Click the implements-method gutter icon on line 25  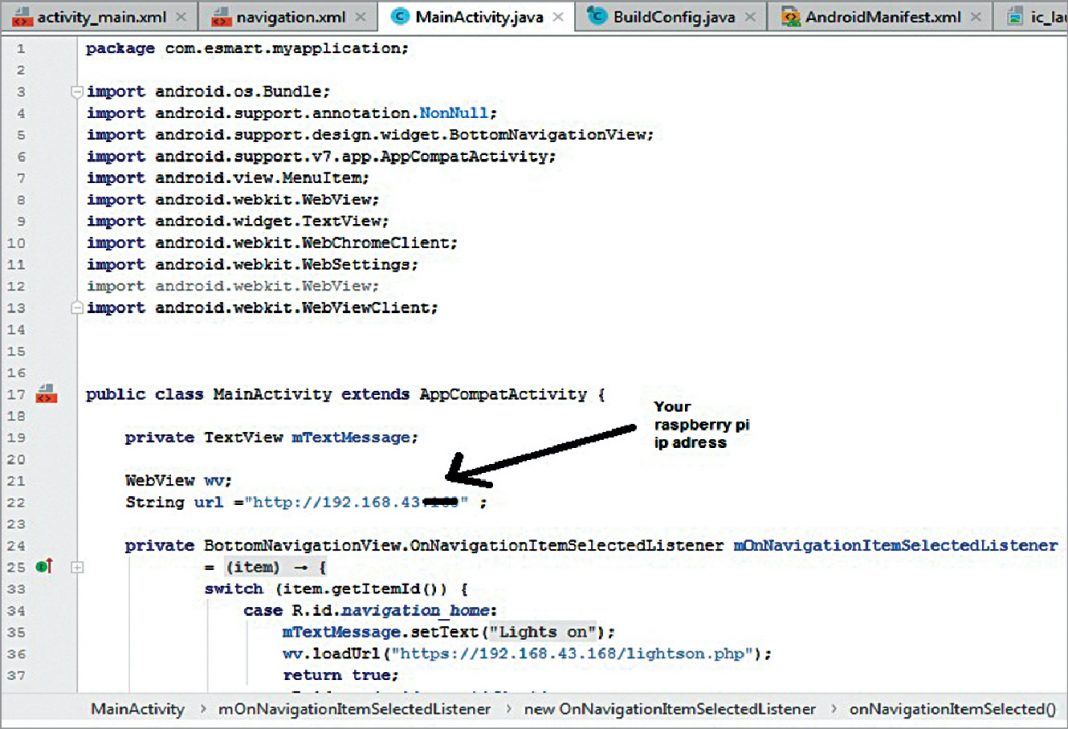tap(45, 567)
